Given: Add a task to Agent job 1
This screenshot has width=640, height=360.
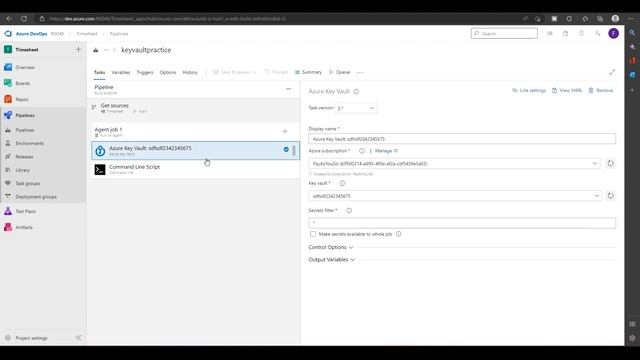Looking at the screenshot, I should 285,131.
